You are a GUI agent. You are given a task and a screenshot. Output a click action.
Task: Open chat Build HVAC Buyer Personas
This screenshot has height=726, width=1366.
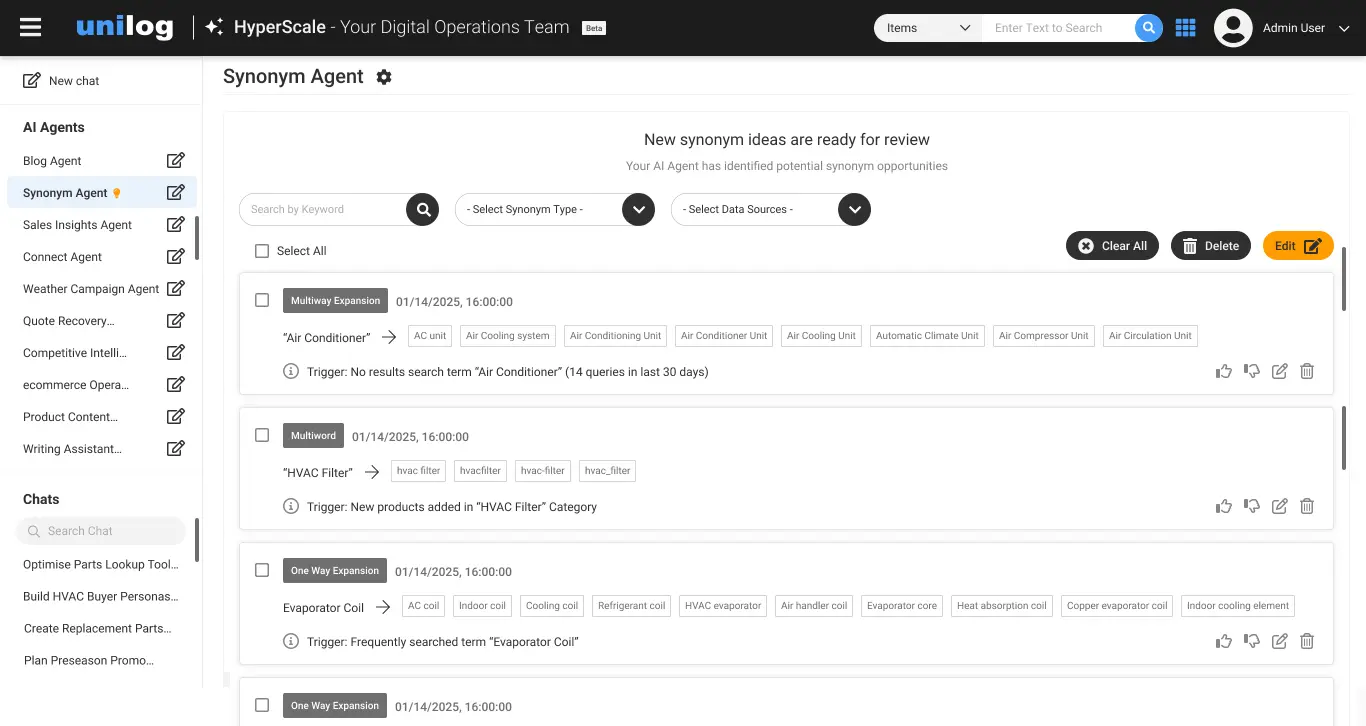click(100, 597)
